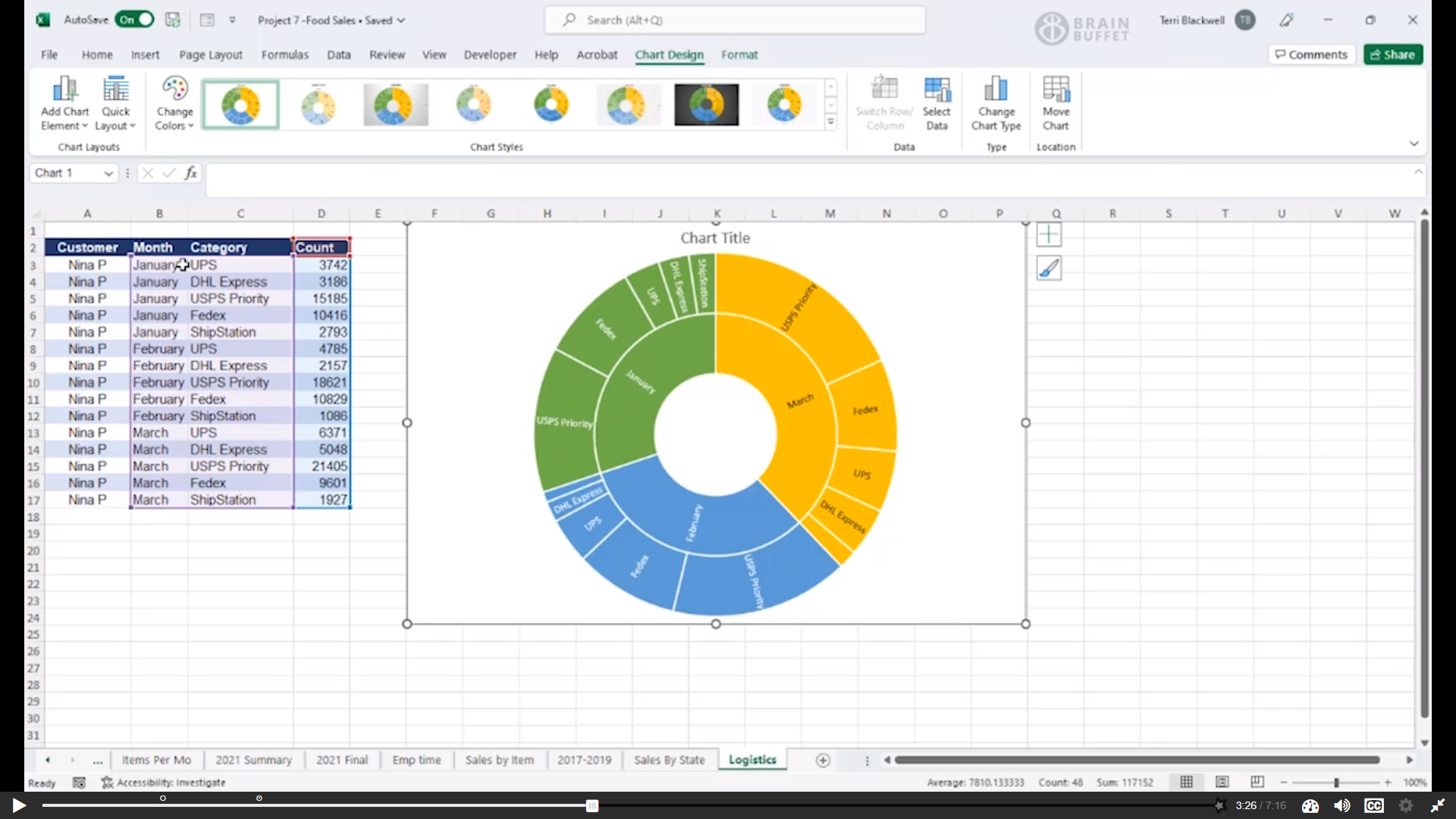Open the Change Colors dropdown
The width and height of the screenshot is (1456, 819).
pos(174,103)
